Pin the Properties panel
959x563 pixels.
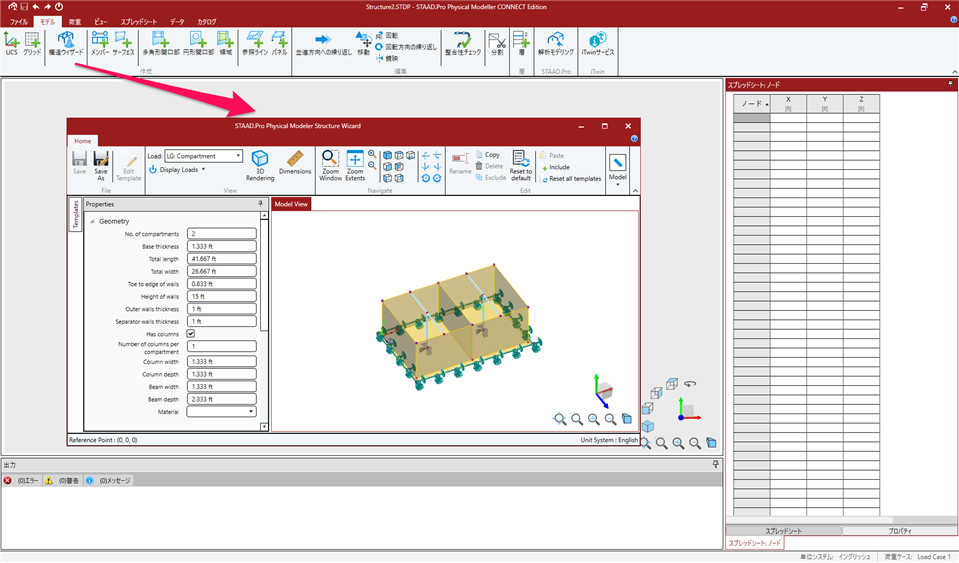(x=260, y=204)
